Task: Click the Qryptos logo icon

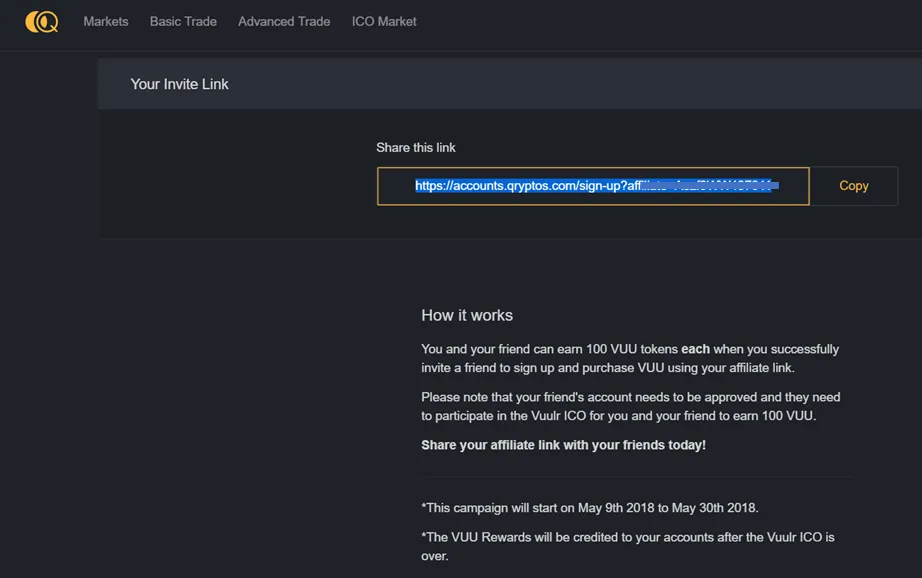Action: pyautogui.click(x=42, y=22)
